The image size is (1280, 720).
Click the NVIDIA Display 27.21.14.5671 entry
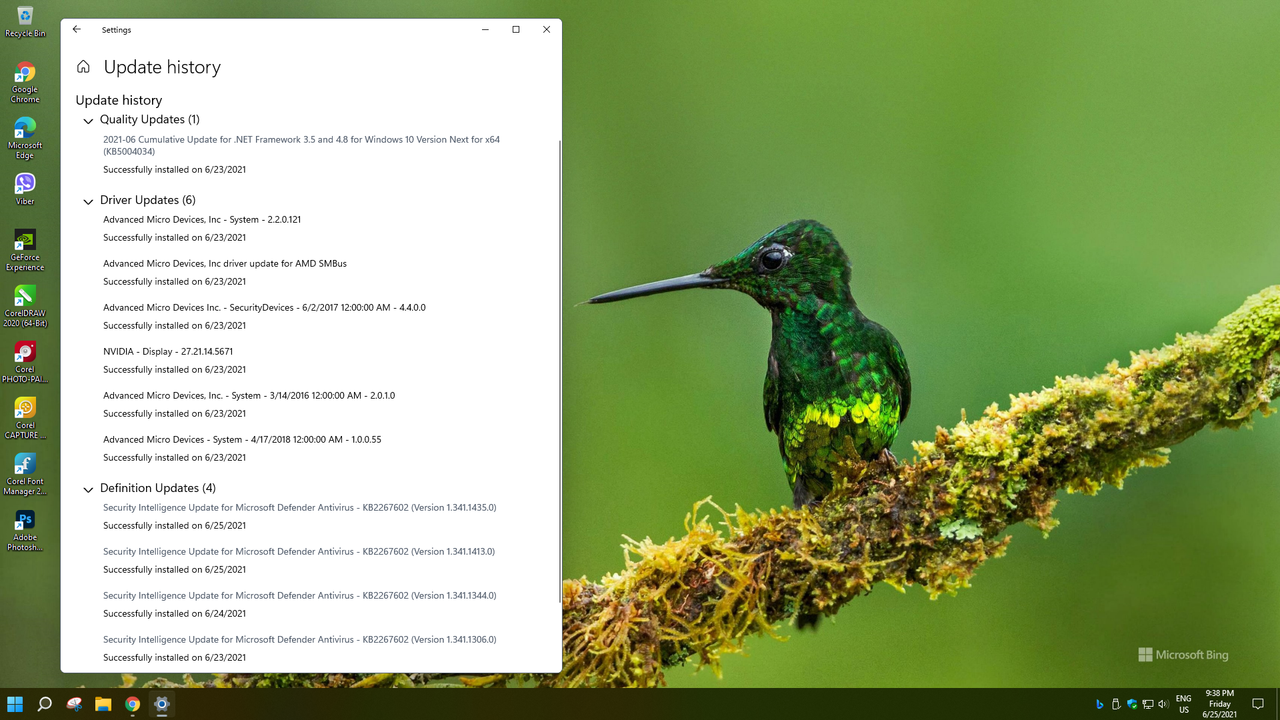pos(168,351)
